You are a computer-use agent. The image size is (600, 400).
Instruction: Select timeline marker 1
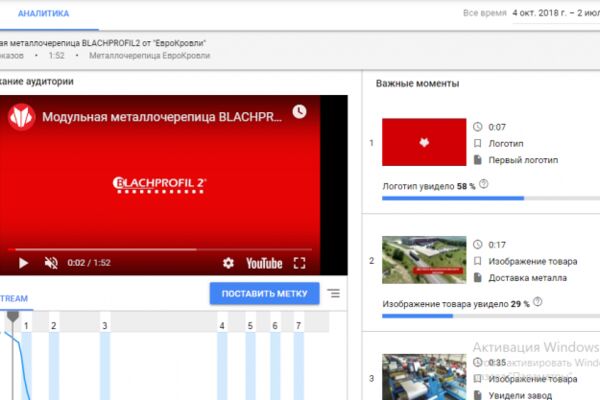point(26,326)
